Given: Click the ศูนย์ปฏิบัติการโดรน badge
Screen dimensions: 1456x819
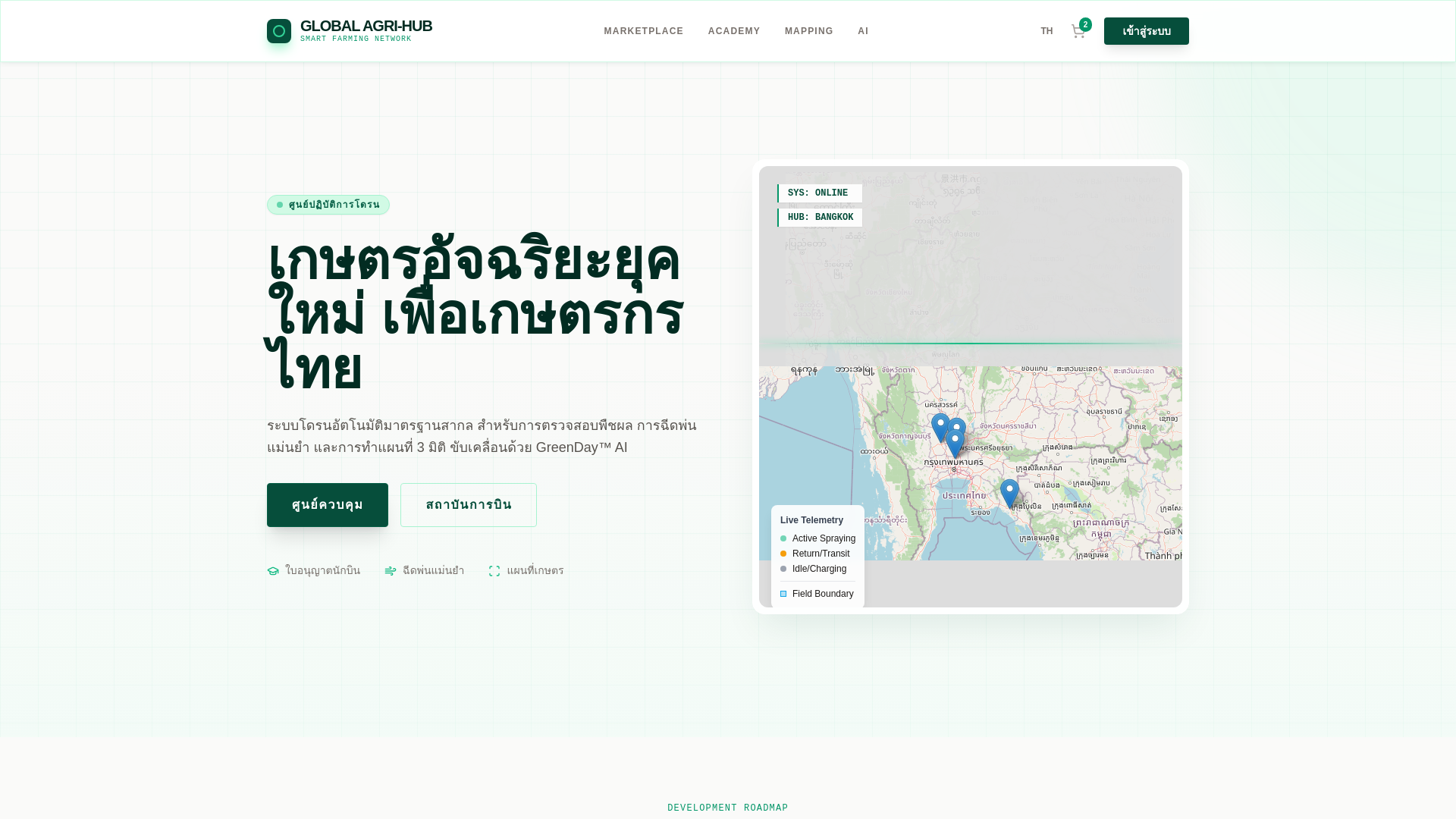Looking at the screenshot, I should point(328,205).
